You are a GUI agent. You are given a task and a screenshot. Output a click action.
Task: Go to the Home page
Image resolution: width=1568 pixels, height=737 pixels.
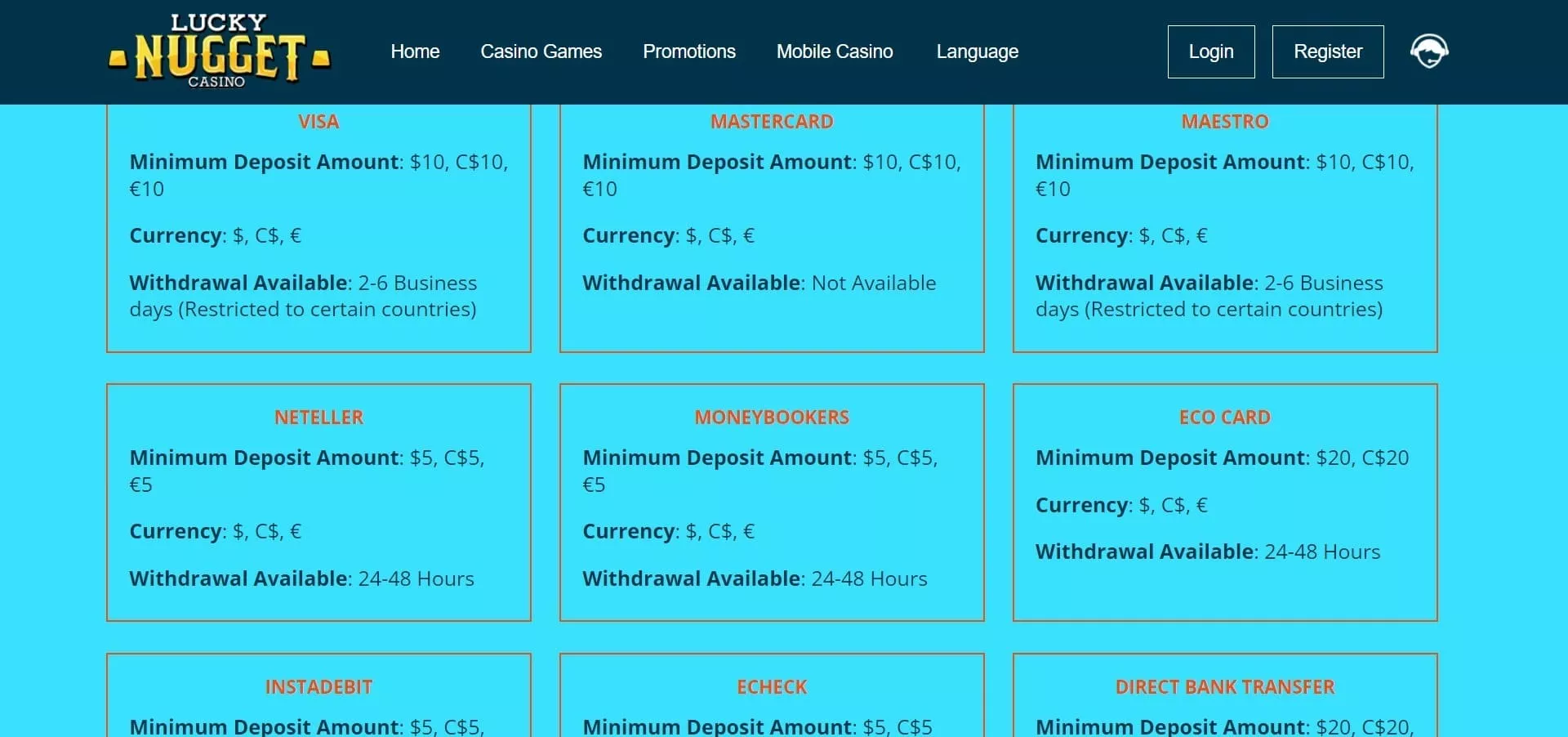coord(415,51)
